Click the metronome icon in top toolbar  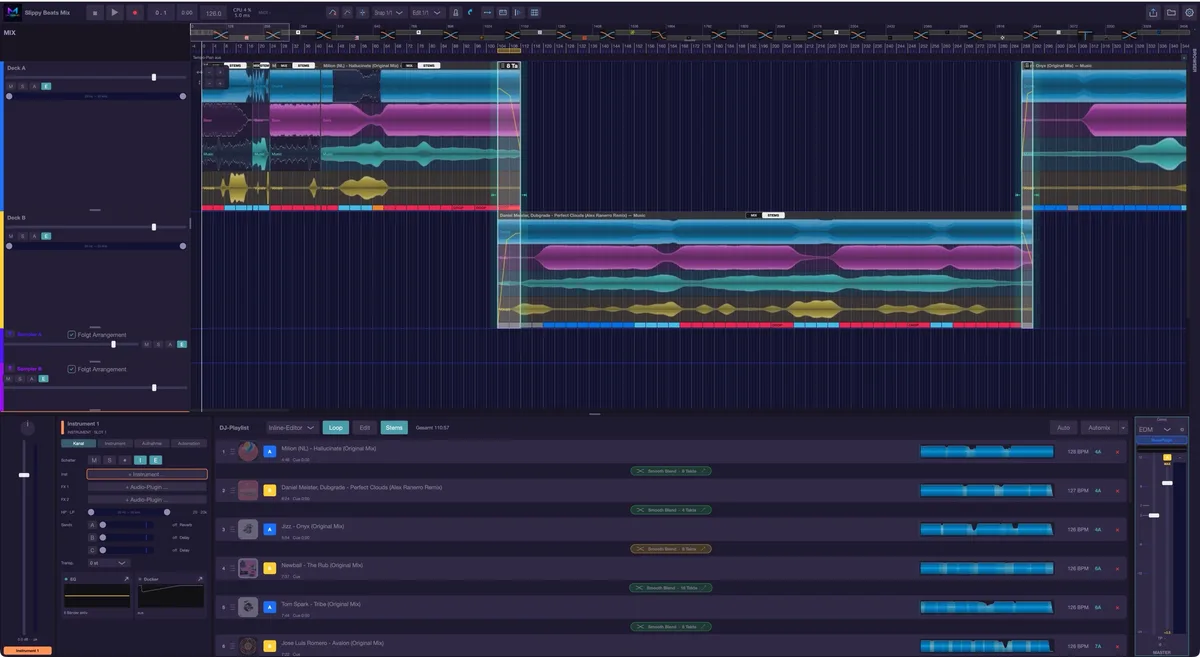click(x=455, y=12)
